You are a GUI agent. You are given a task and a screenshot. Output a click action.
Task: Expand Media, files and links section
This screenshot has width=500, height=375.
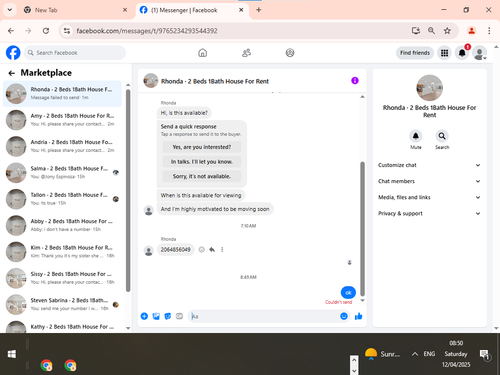coord(429,197)
